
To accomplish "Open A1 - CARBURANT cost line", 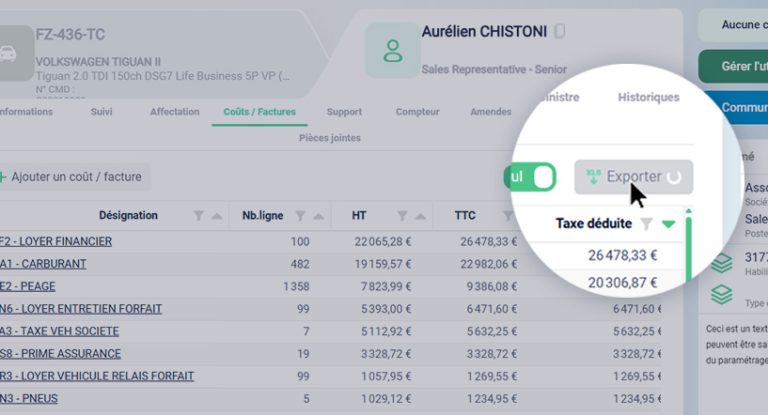I will 43,264.
